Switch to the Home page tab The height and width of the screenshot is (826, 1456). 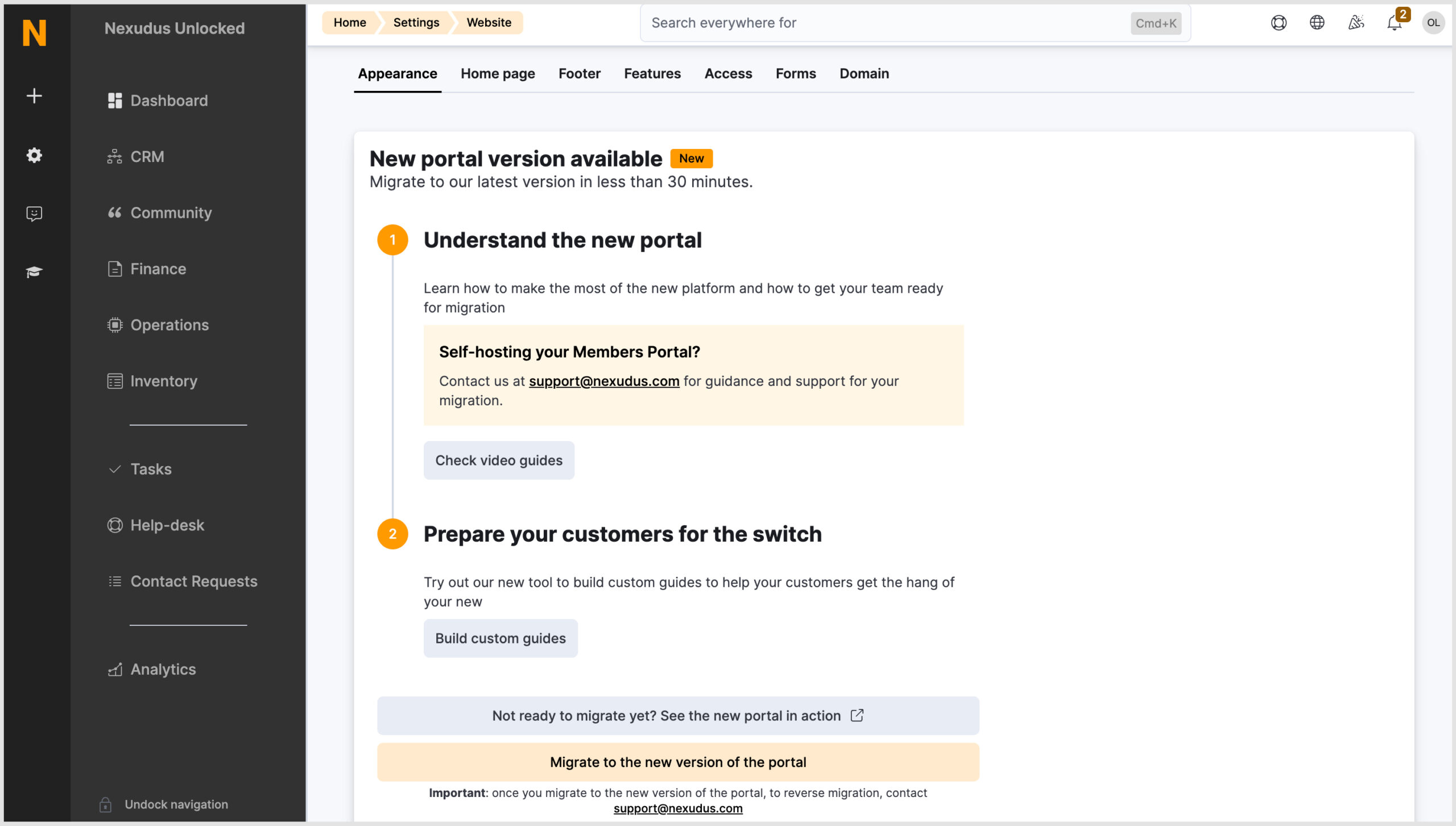tap(498, 73)
